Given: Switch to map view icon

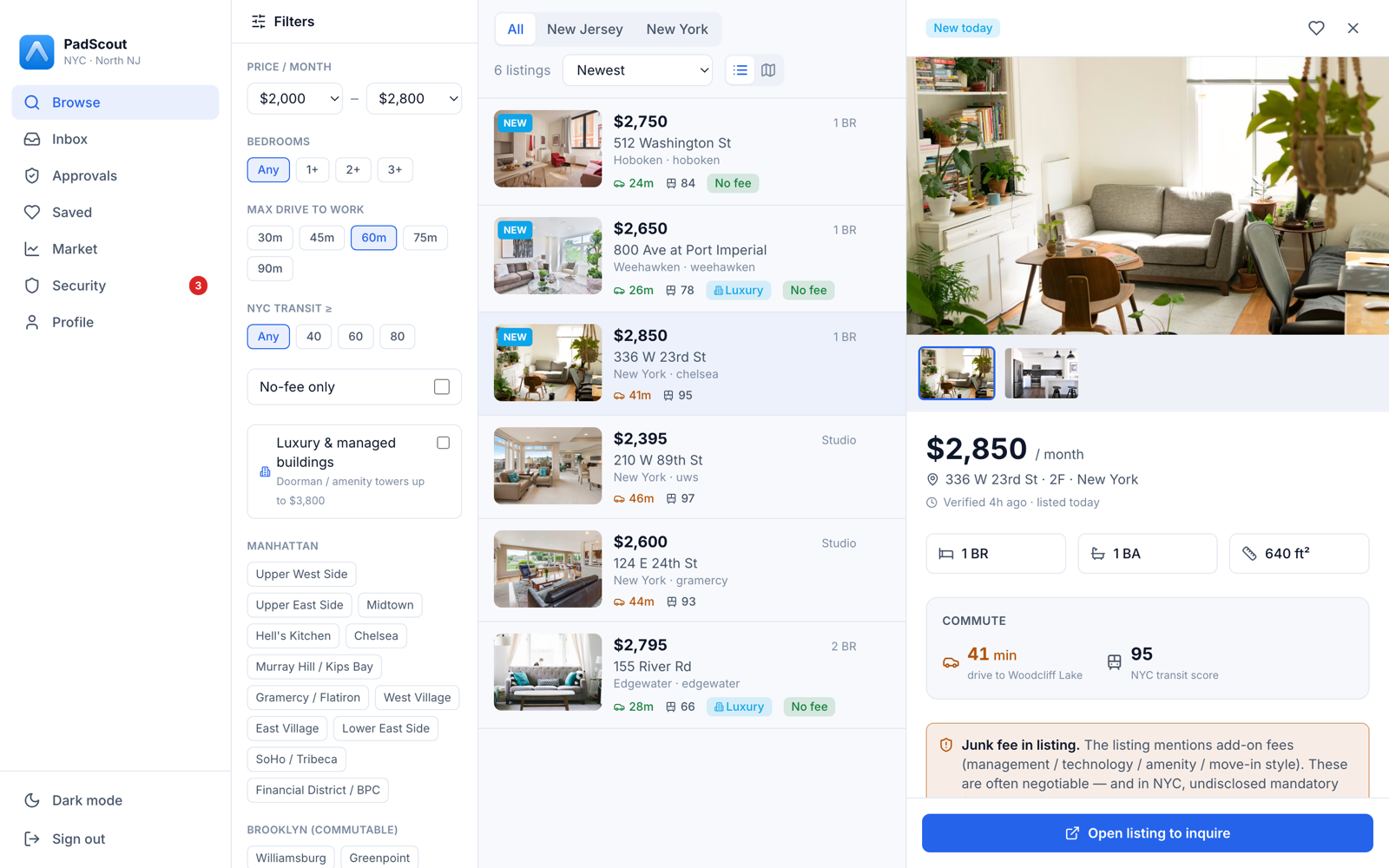Looking at the screenshot, I should [x=768, y=70].
